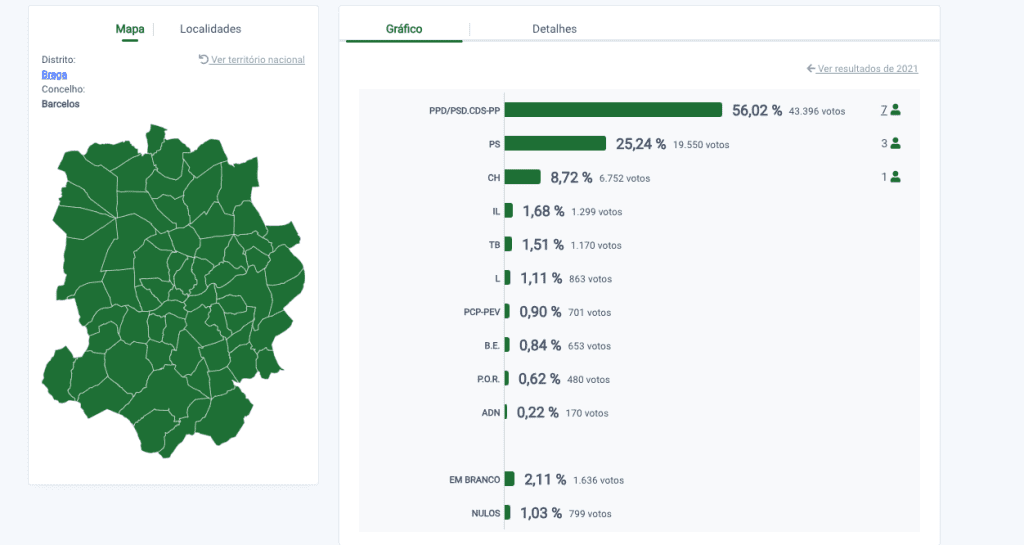Click the undo arrow icon beside Ver território nacional
The image size is (1024, 545).
pos(203,59)
